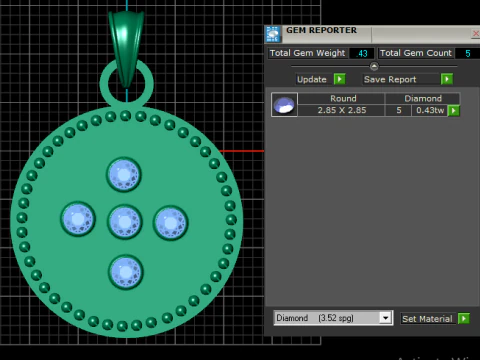
Task: Click the Gem Reporter panel icon
Action: [273, 34]
